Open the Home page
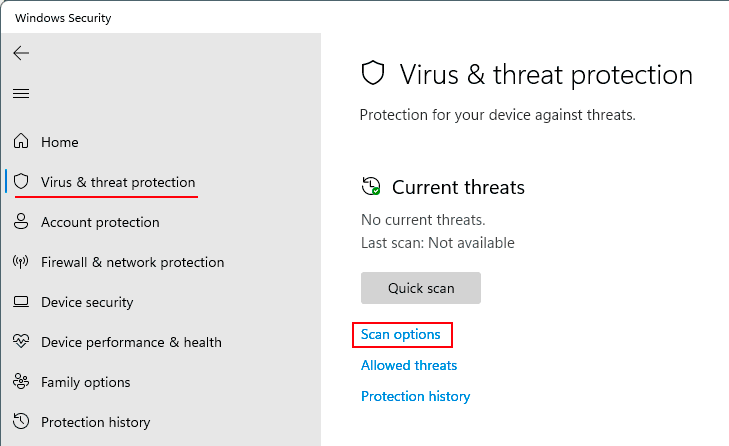729x446 pixels. 60,142
